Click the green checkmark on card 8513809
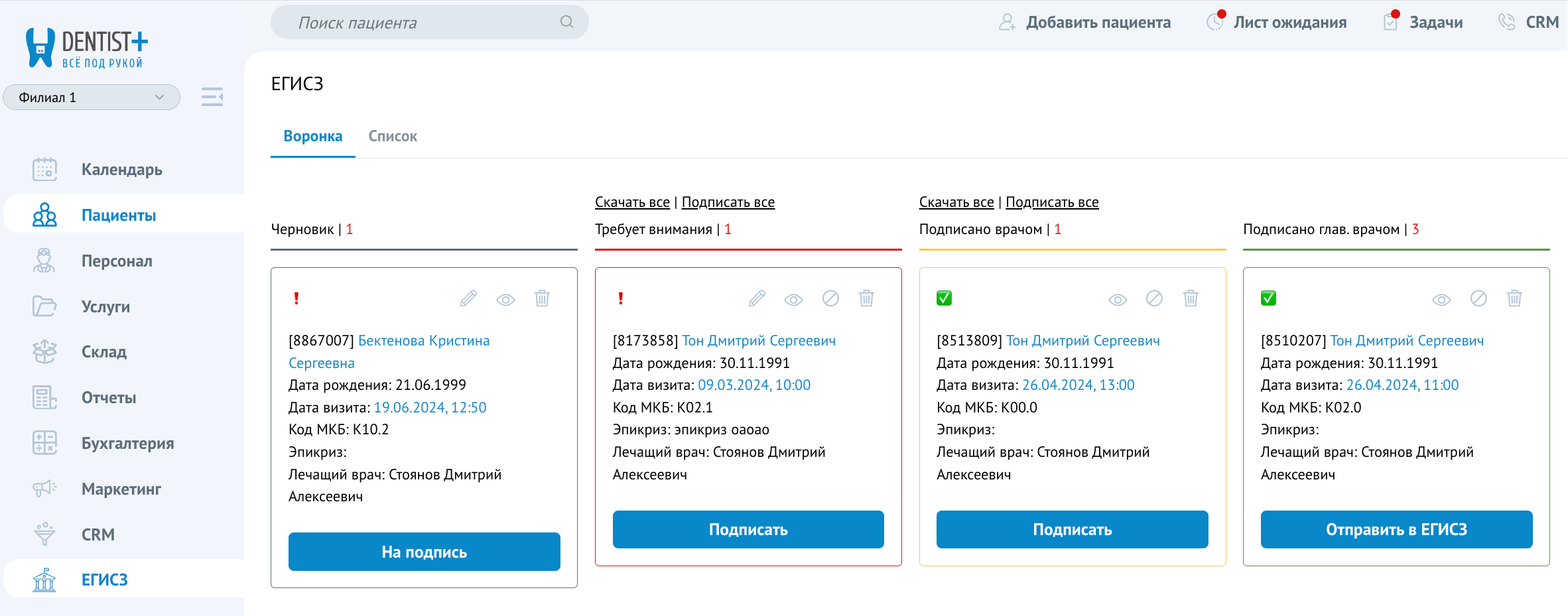The image size is (1568, 616). pos(945,298)
